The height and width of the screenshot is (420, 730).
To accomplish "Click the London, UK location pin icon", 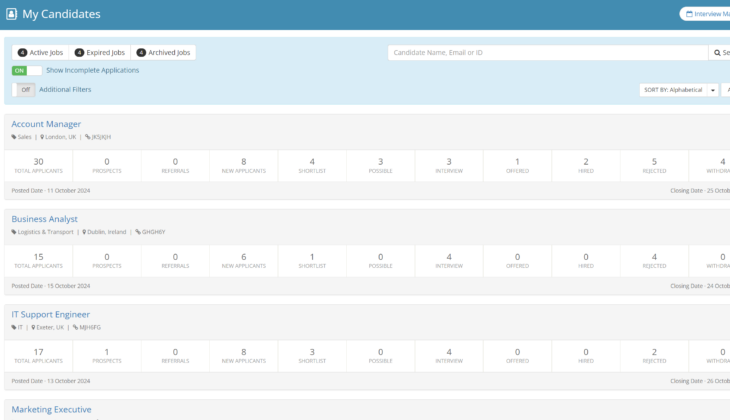I will point(43,137).
